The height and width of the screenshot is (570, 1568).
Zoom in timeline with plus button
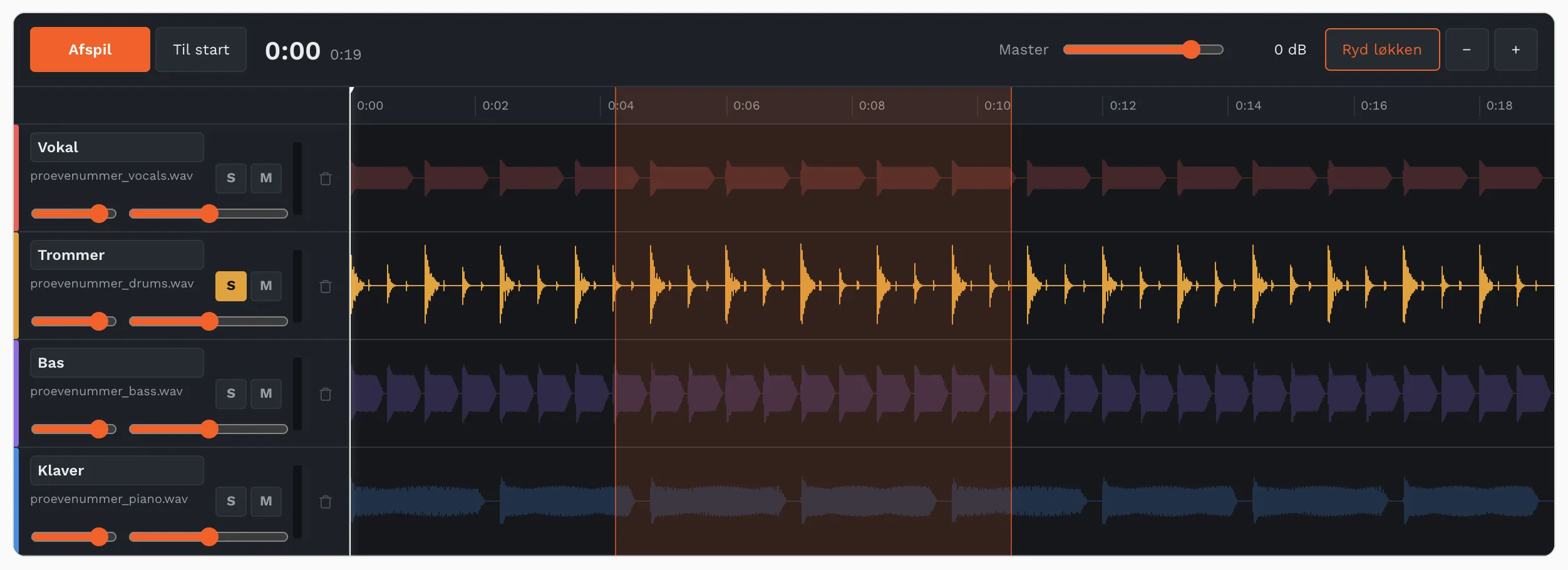coord(1515,49)
